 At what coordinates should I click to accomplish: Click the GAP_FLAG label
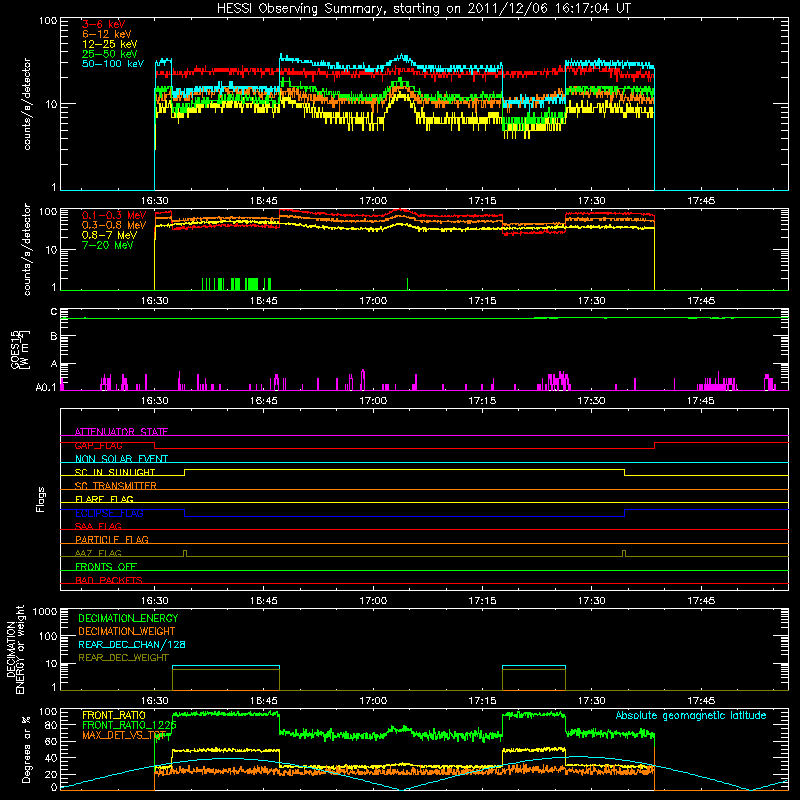(98, 445)
